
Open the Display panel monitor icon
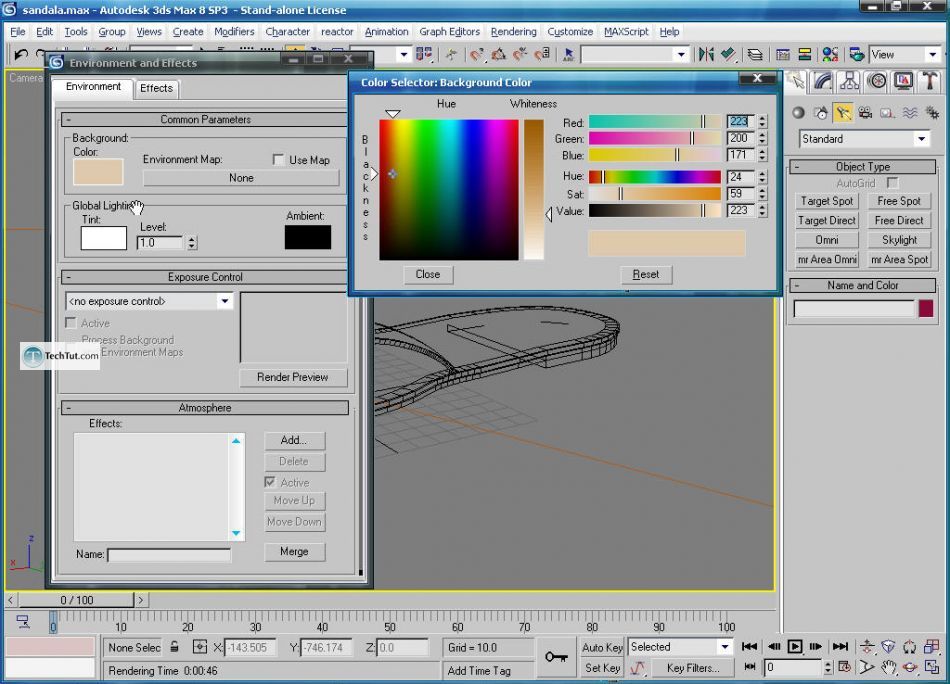tap(903, 81)
